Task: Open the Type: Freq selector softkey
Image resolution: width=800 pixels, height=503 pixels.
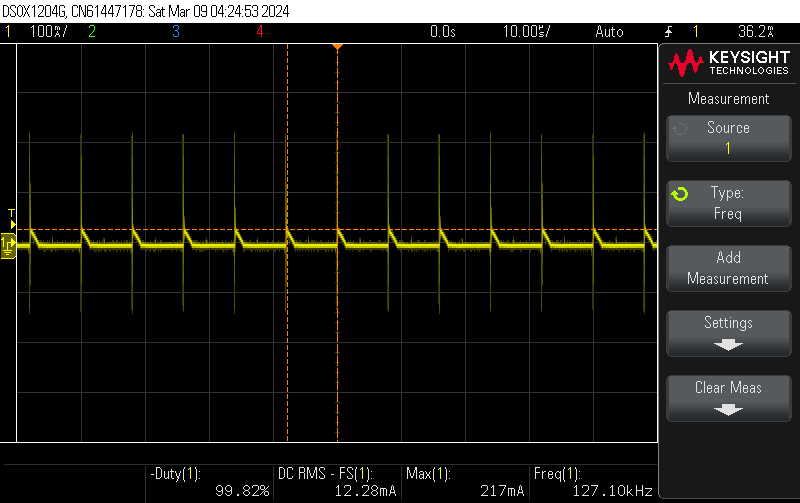Action: (x=729, y=203)
